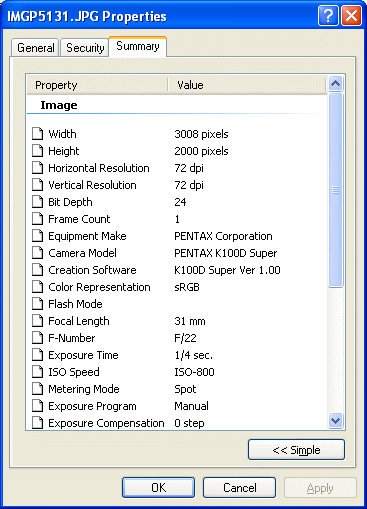Click the 'Width' property label
367x509 pixels.
(x=62, y=134)
